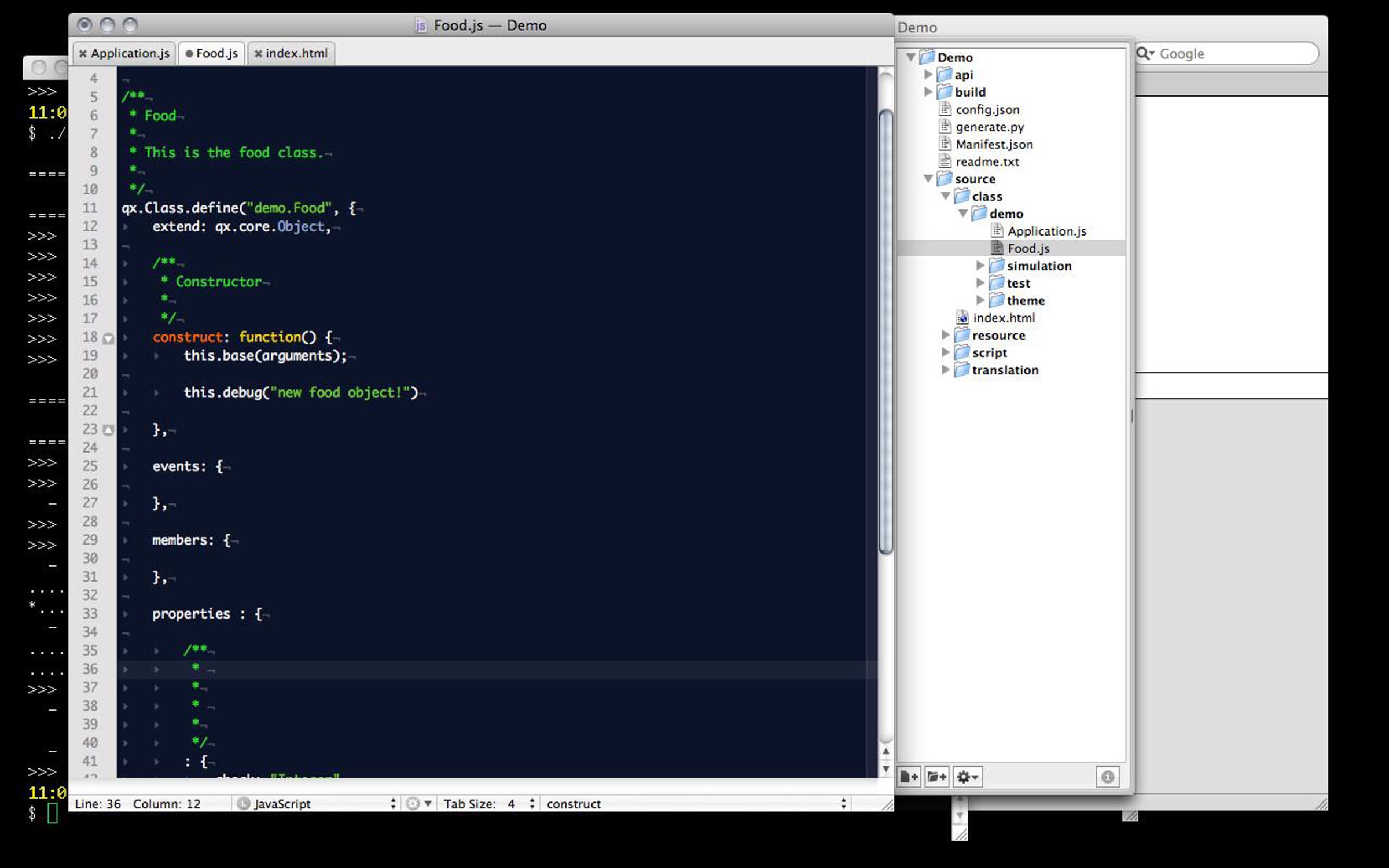Open the drawer gear action menu
This screenshot has width=1389, height=868.
point(967,777)
